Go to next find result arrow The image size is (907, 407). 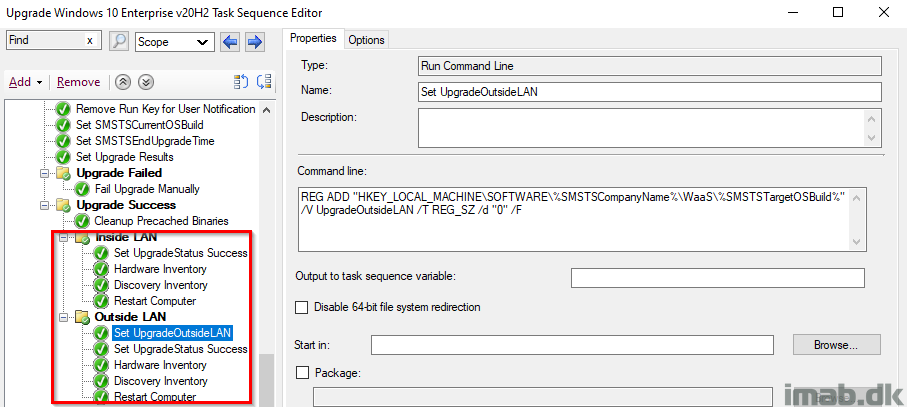tap(255, 42)
